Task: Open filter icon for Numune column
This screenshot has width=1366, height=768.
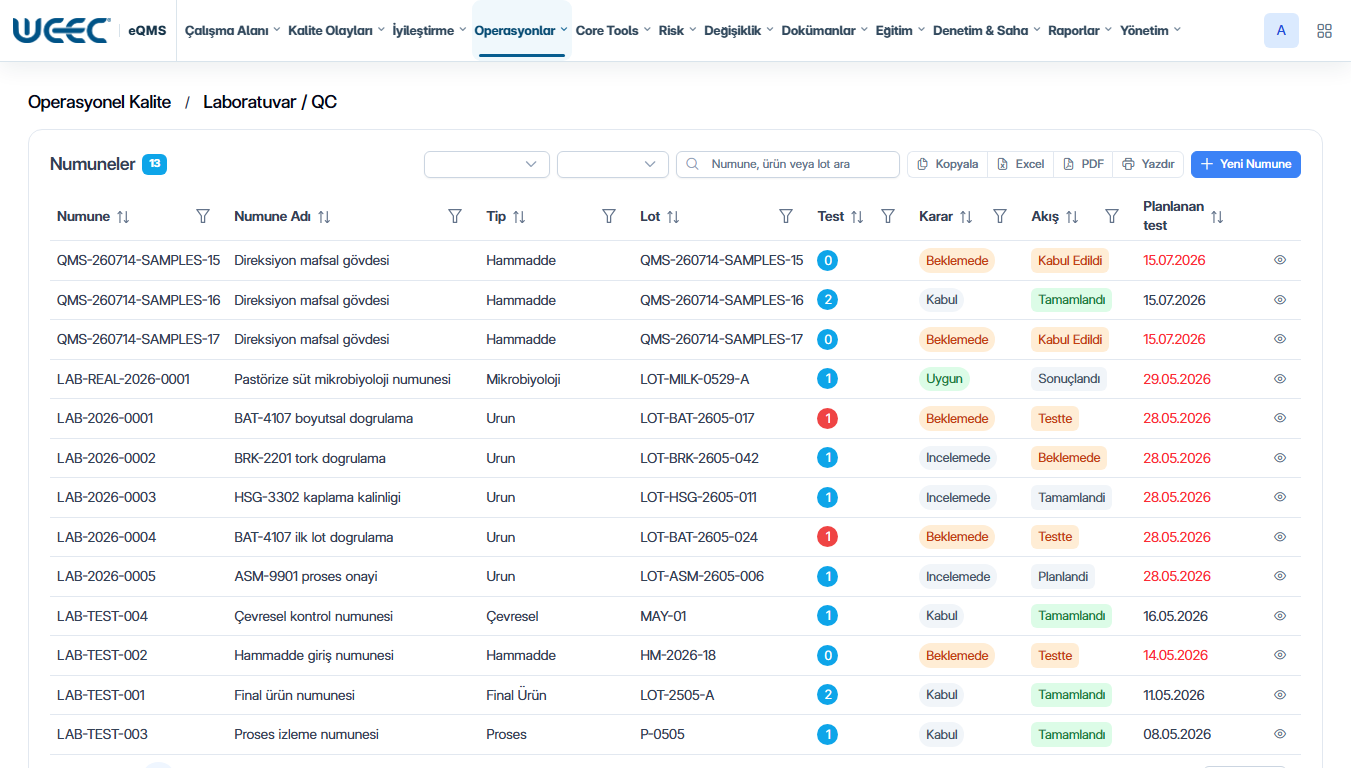Action: [203, 216]
